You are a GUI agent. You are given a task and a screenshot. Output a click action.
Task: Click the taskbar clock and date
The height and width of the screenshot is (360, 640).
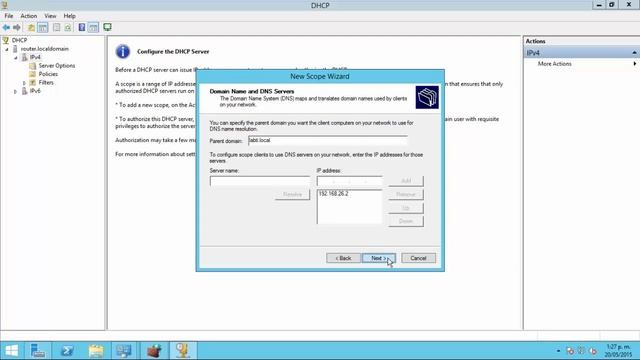(x=618, y=351)
